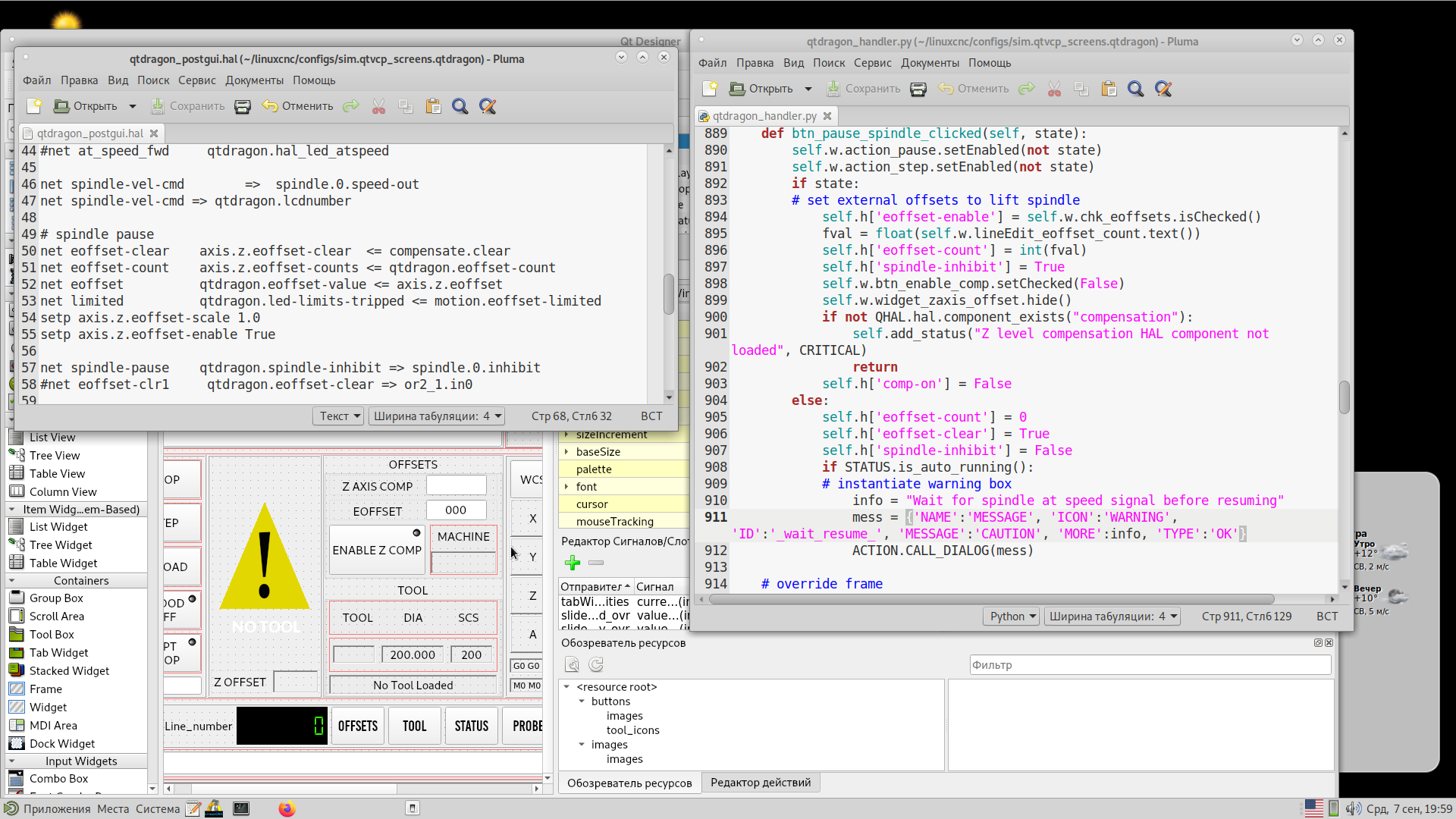Click Redo arrow in handler.py Pluma toolbar

point(1026,89)
